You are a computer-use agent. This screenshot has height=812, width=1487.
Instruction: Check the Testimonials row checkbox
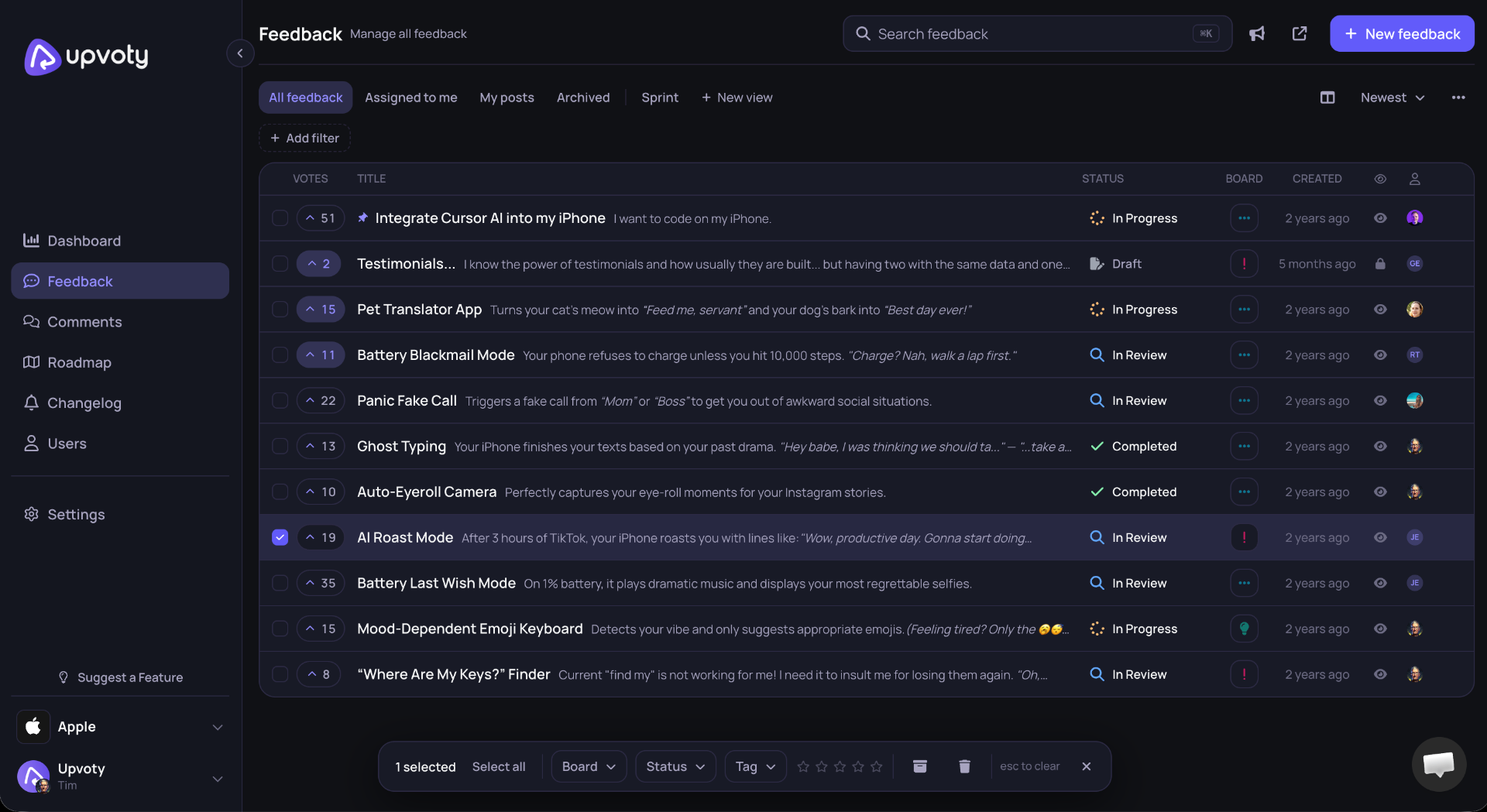pos(280,264)
